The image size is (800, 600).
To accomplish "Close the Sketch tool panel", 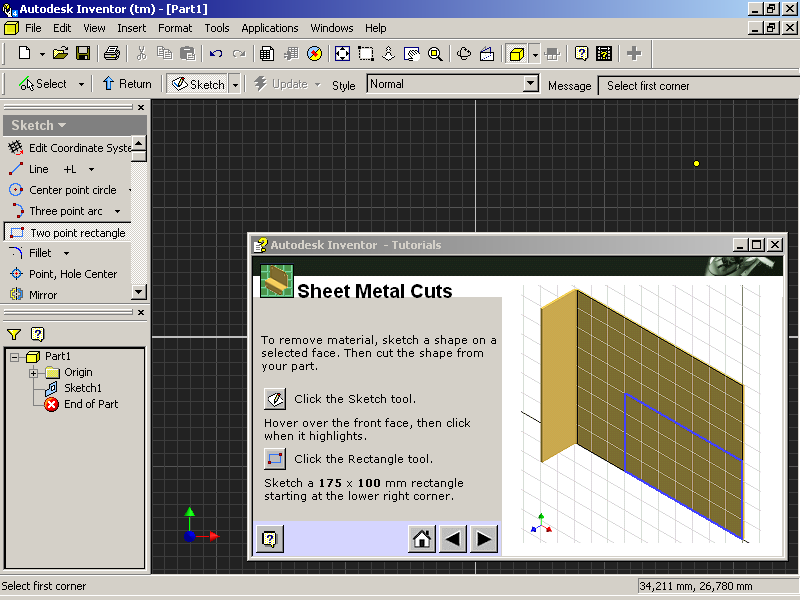I will pyautogui.click(x=141, y=107).
